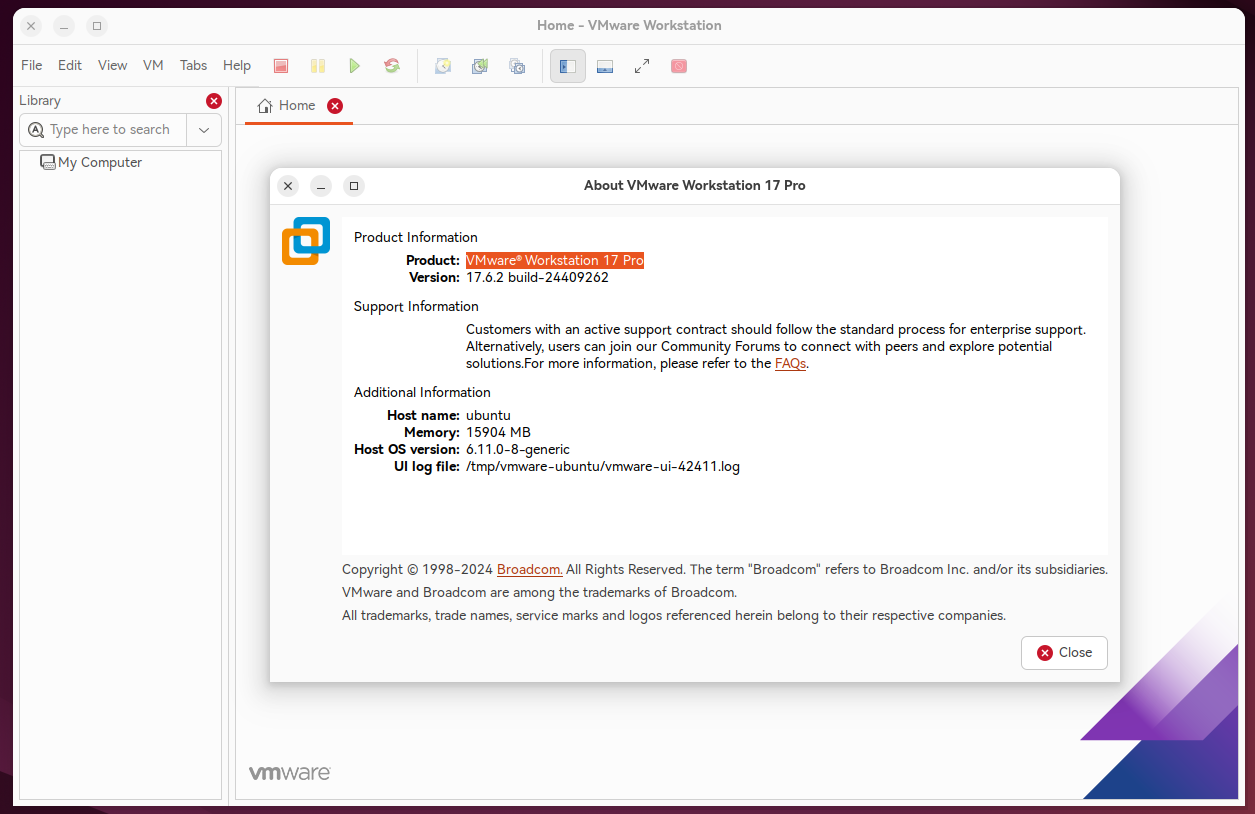Close the Home tab using its red X
Viewport: 1255px width, 814px height.
click(335, 106)
